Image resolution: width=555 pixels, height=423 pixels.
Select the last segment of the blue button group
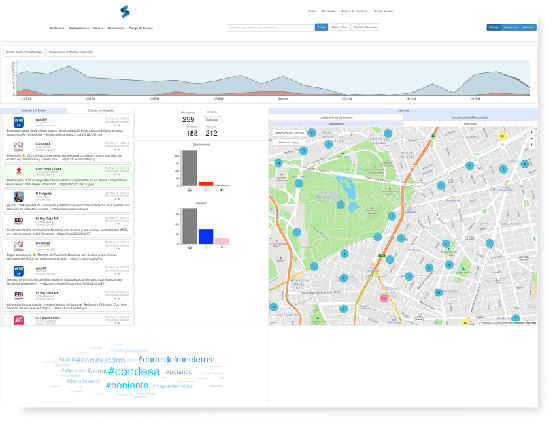click(x=528, y=27)
